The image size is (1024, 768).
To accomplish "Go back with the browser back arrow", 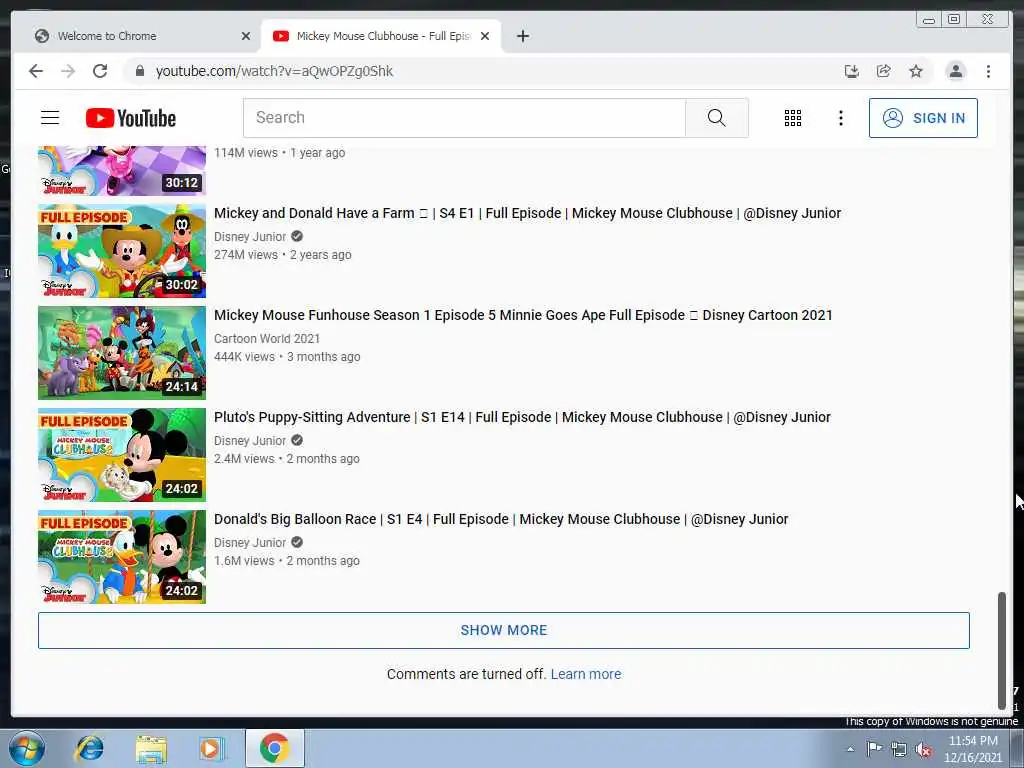I will [x=36, y=71].
